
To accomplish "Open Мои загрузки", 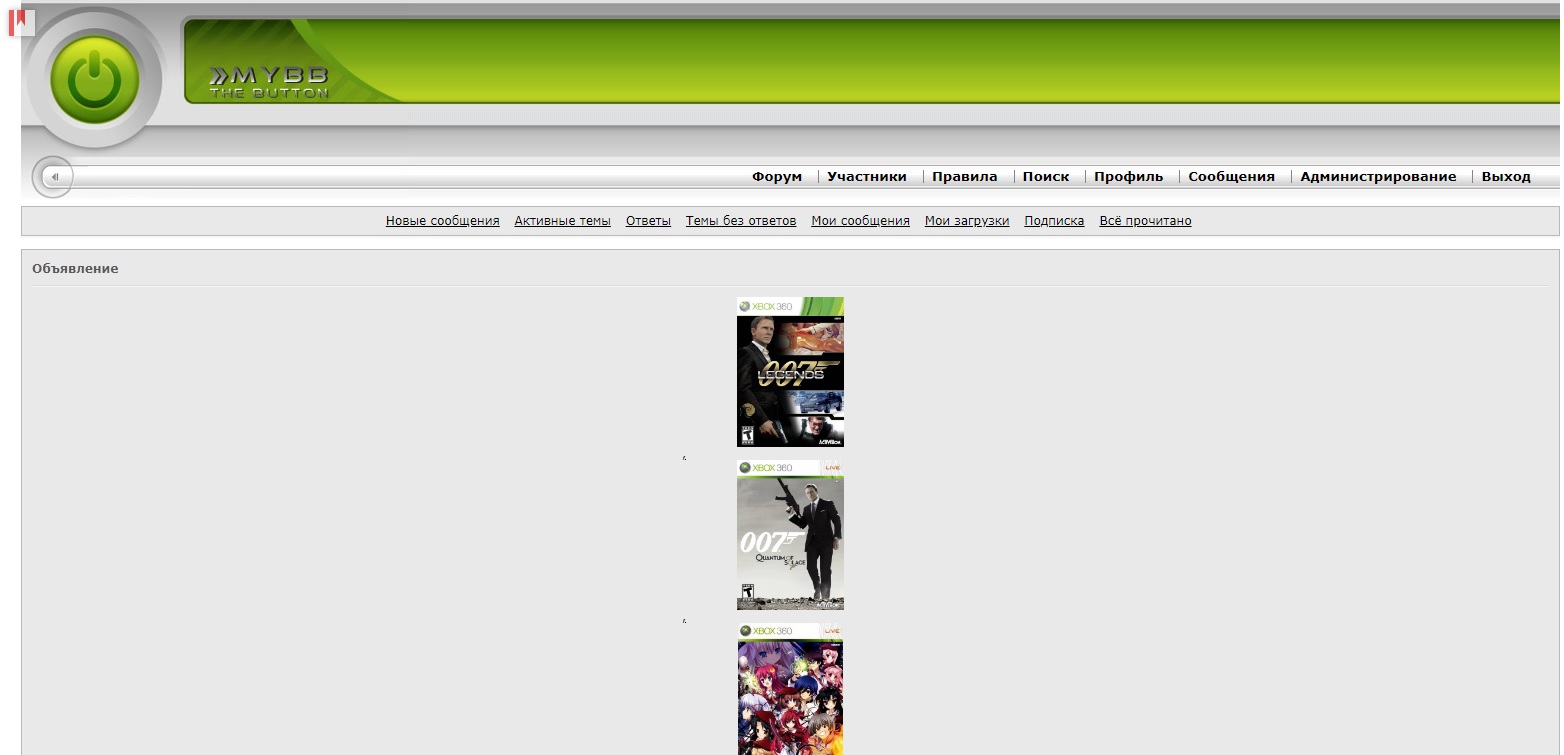I will 967,221.
